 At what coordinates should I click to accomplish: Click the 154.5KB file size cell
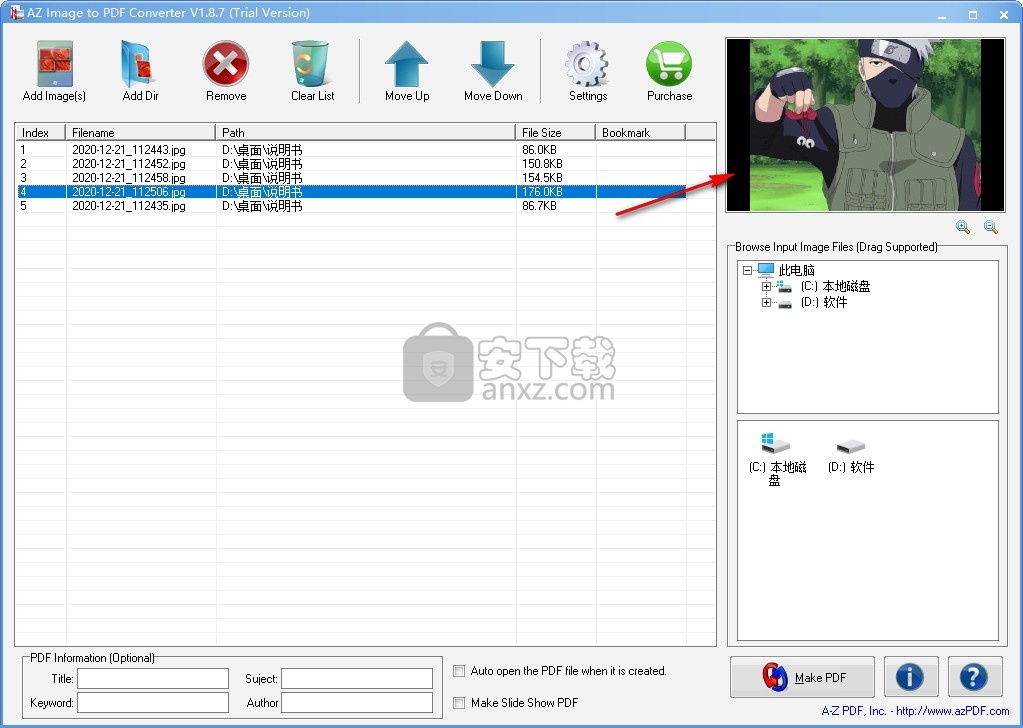pyautogui.click(x=542, y=177)
